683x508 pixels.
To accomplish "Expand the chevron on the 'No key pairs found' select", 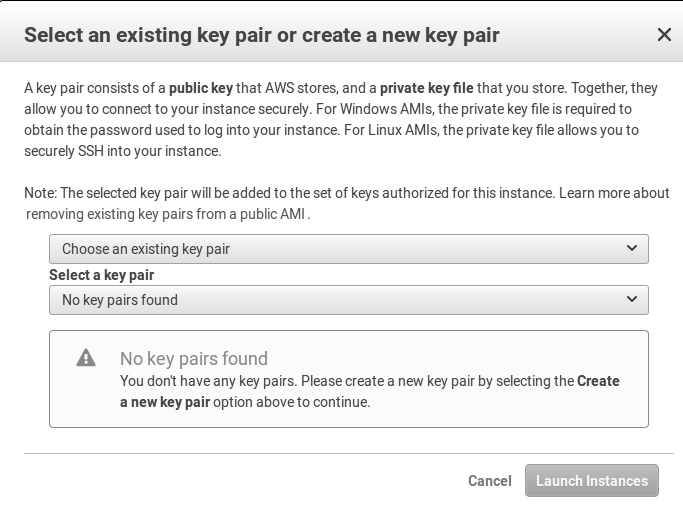I will pos(632,299).
